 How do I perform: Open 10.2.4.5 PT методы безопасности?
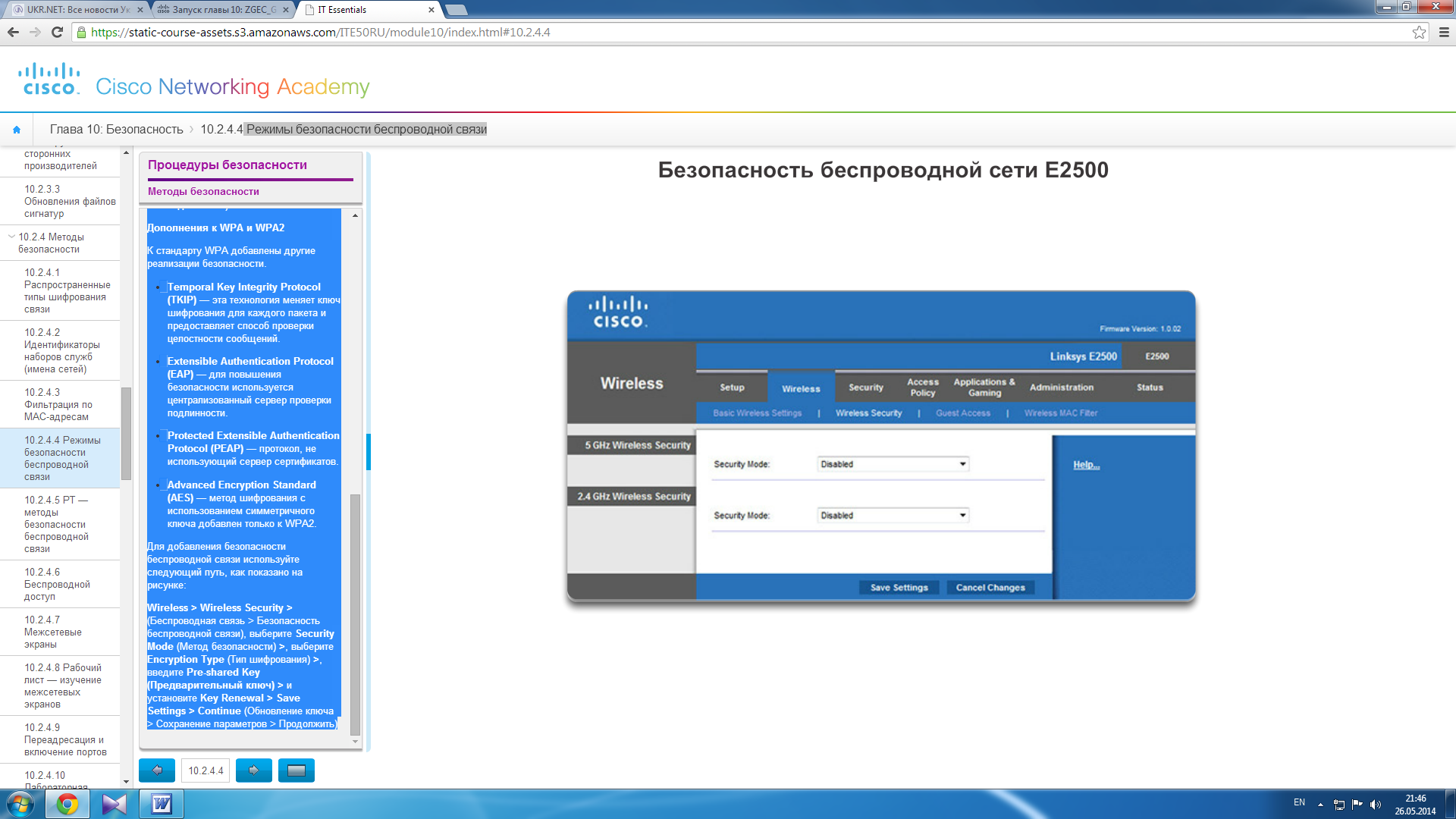pos(60,524)
